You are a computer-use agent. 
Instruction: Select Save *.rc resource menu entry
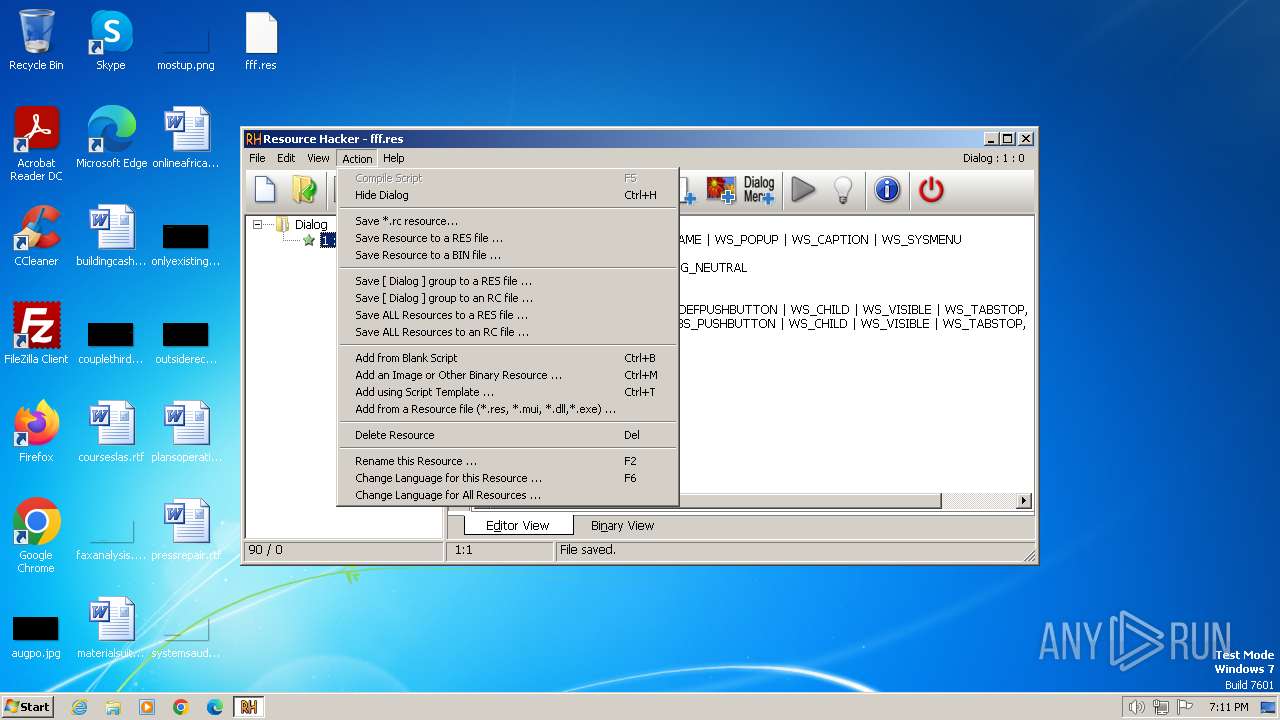tap(507, 221)
